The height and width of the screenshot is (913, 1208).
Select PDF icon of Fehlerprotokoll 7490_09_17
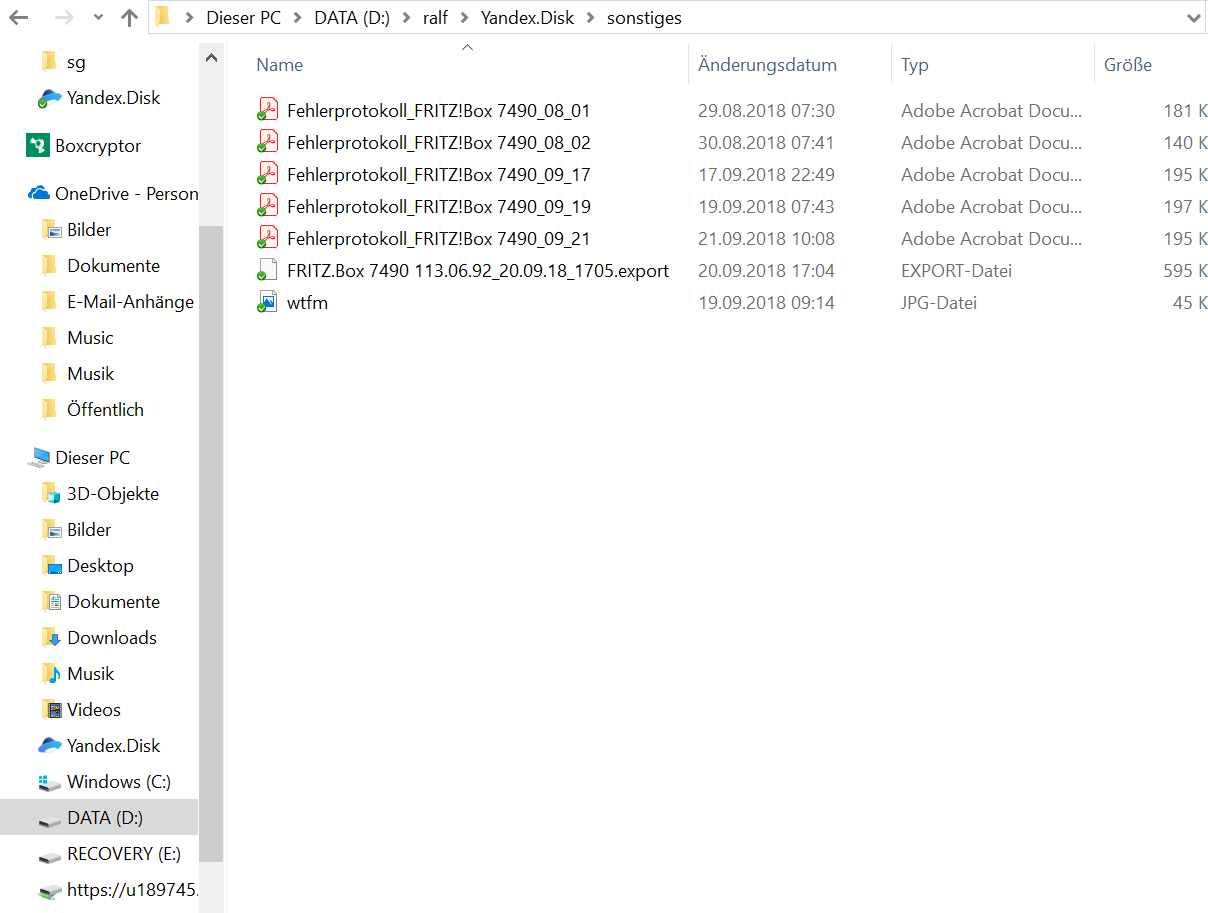[x=267, y=174]
